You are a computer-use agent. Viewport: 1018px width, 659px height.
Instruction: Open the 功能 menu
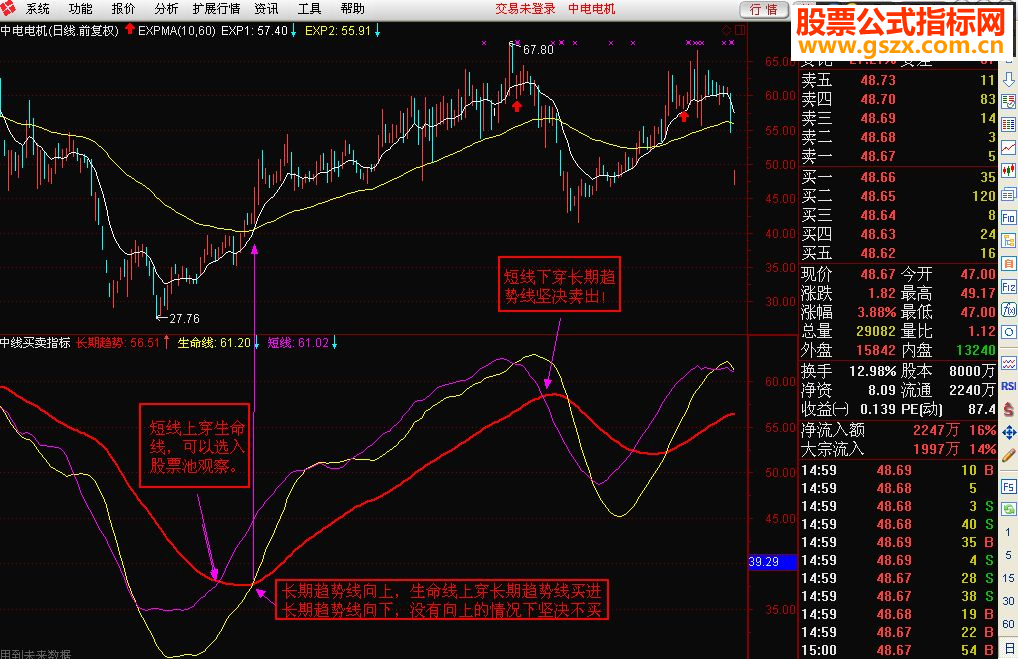click(x=81, y=8)
